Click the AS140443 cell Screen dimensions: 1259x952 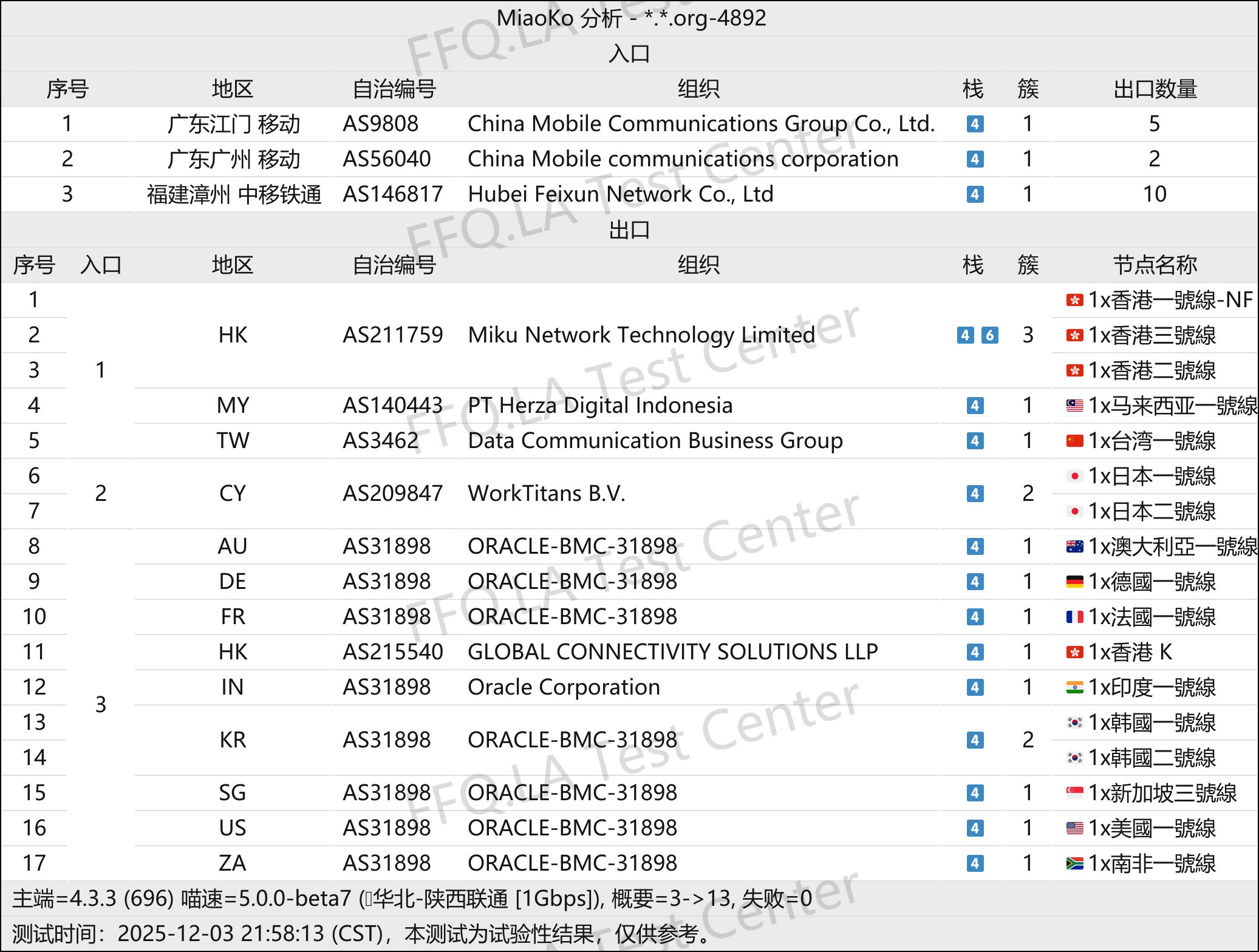click(393, 406)
